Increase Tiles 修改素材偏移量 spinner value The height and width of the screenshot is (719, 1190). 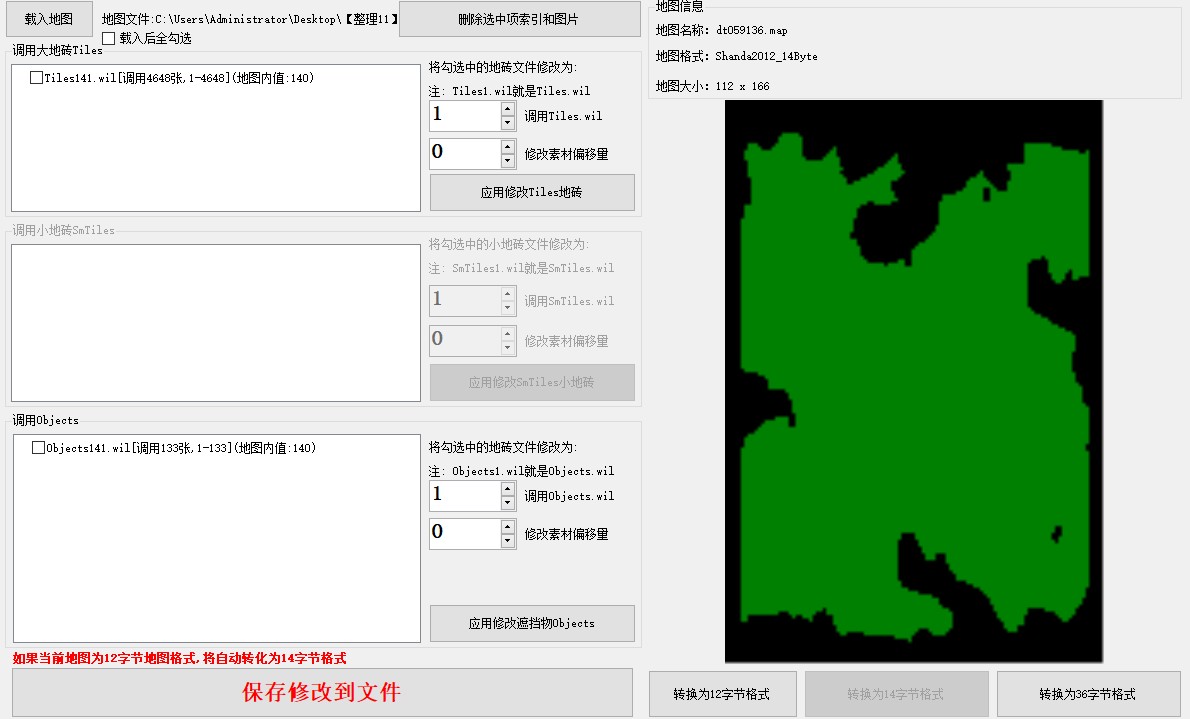pyautogui.click(x=508, y=146)
